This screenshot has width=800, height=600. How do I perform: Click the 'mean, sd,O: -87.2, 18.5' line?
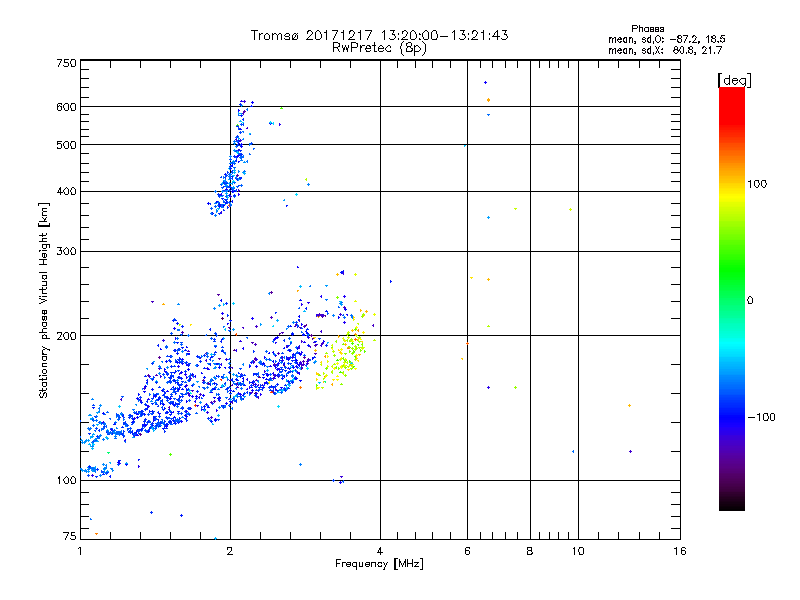[x=666, y=39]
